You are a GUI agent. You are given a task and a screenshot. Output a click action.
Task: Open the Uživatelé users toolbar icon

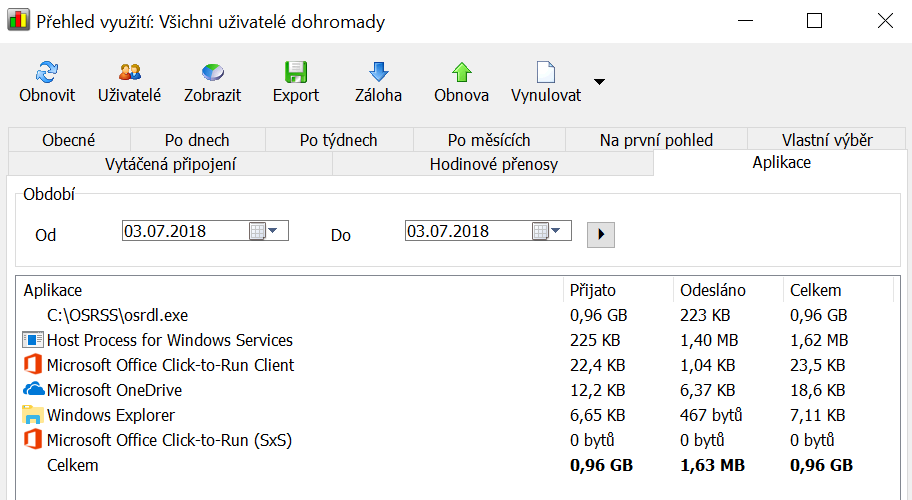tap(129, 72)
